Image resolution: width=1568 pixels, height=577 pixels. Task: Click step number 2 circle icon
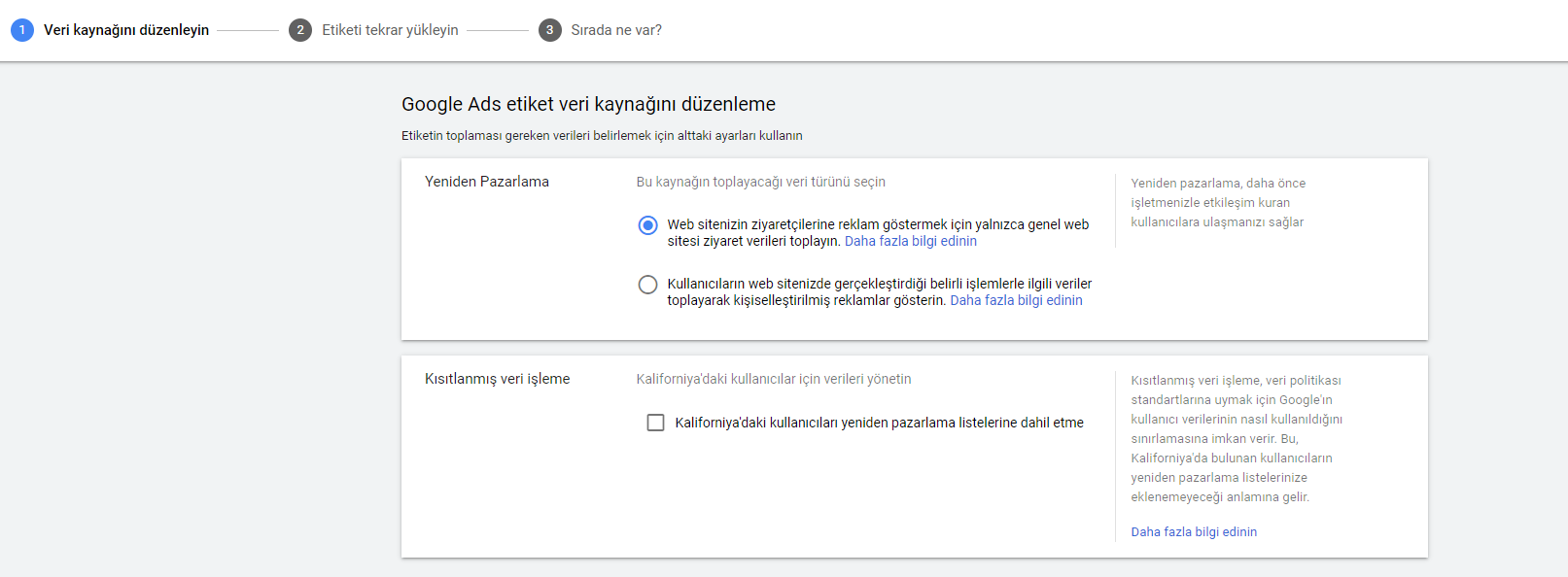[x=300, y=30]
